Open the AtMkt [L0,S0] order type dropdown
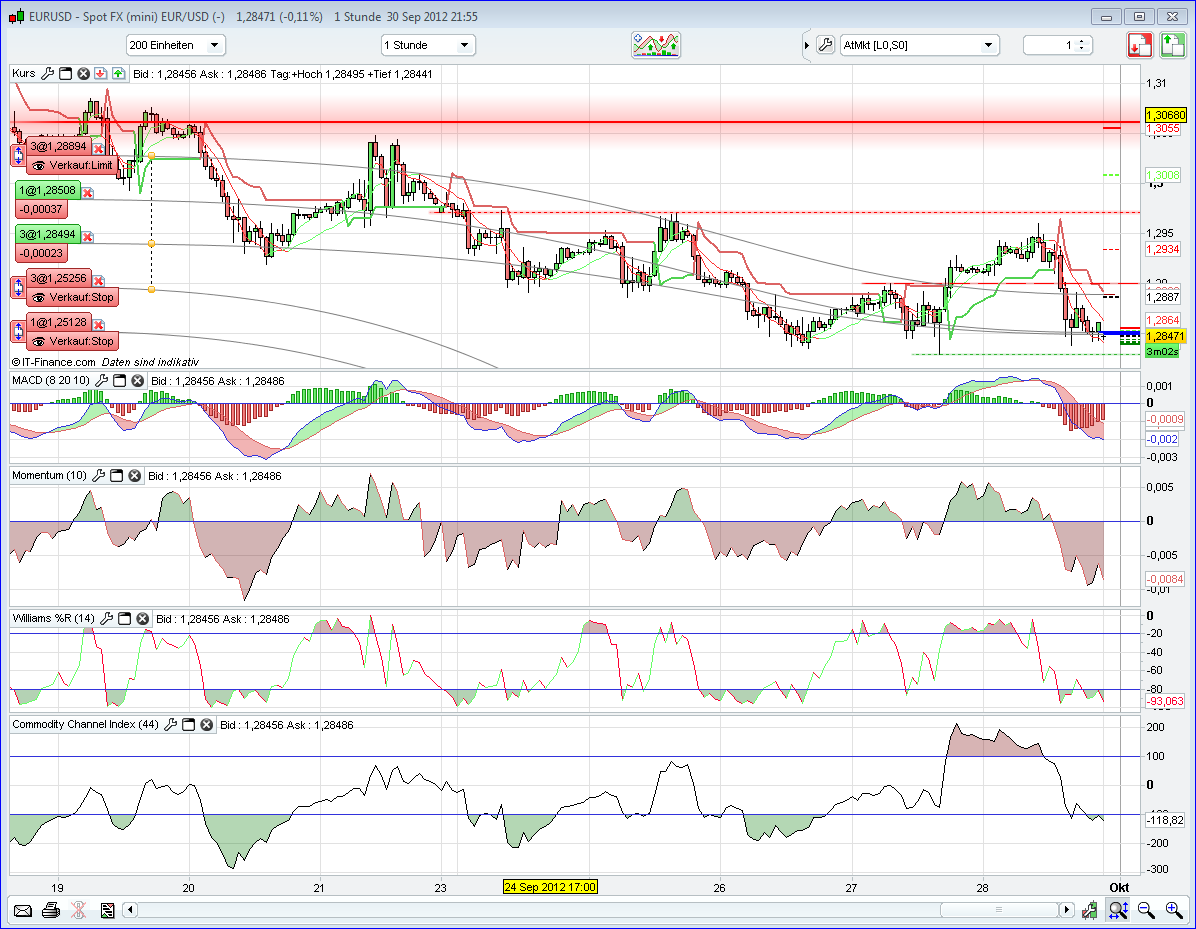The image size is (1196, 929). point(919,45)
